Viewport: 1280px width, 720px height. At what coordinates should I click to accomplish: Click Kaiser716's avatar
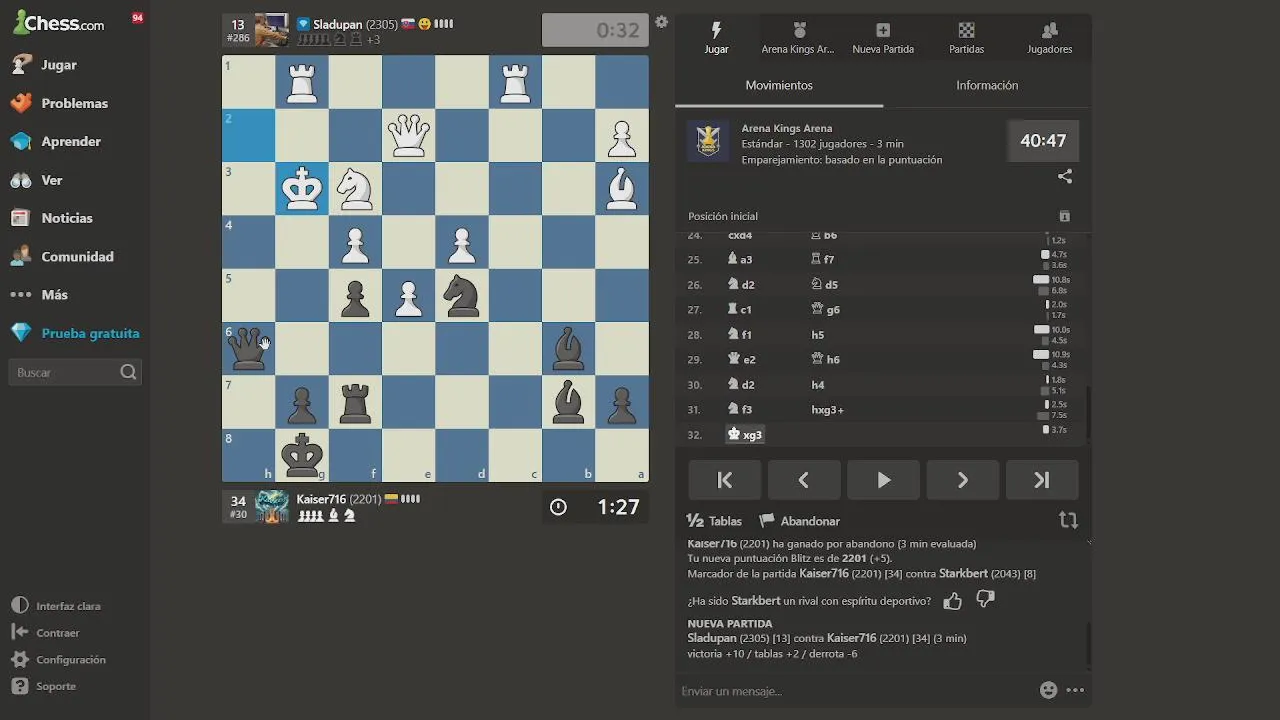point(272,506)
